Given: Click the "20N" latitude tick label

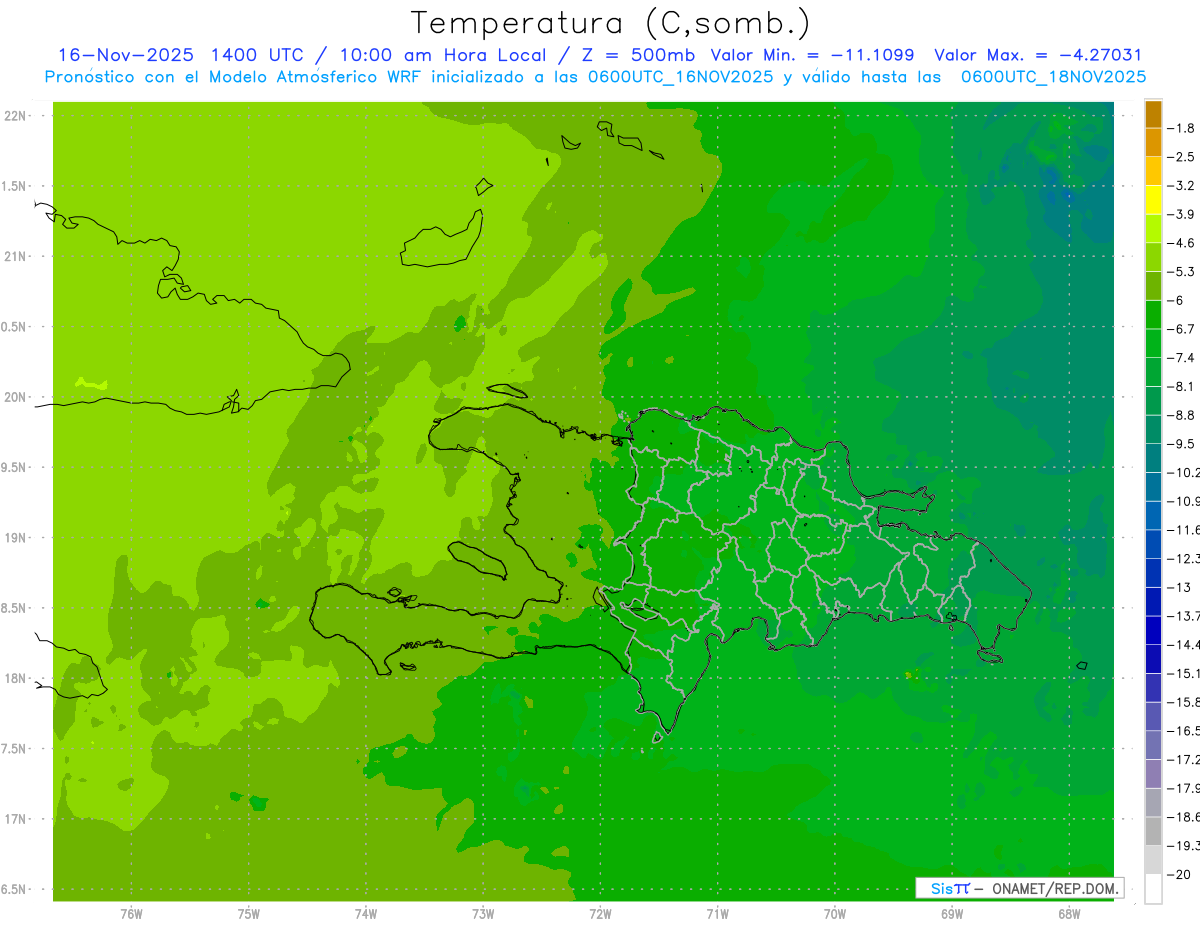Looking at the screenshot, I should [x=14, y=397].
